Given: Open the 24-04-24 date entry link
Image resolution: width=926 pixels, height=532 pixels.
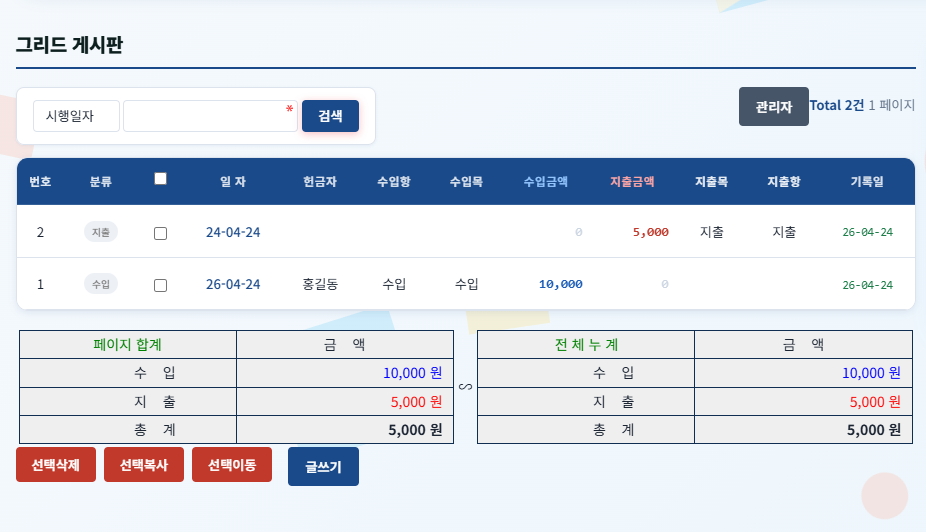Looking at the screenshot, I should point(233,232).
